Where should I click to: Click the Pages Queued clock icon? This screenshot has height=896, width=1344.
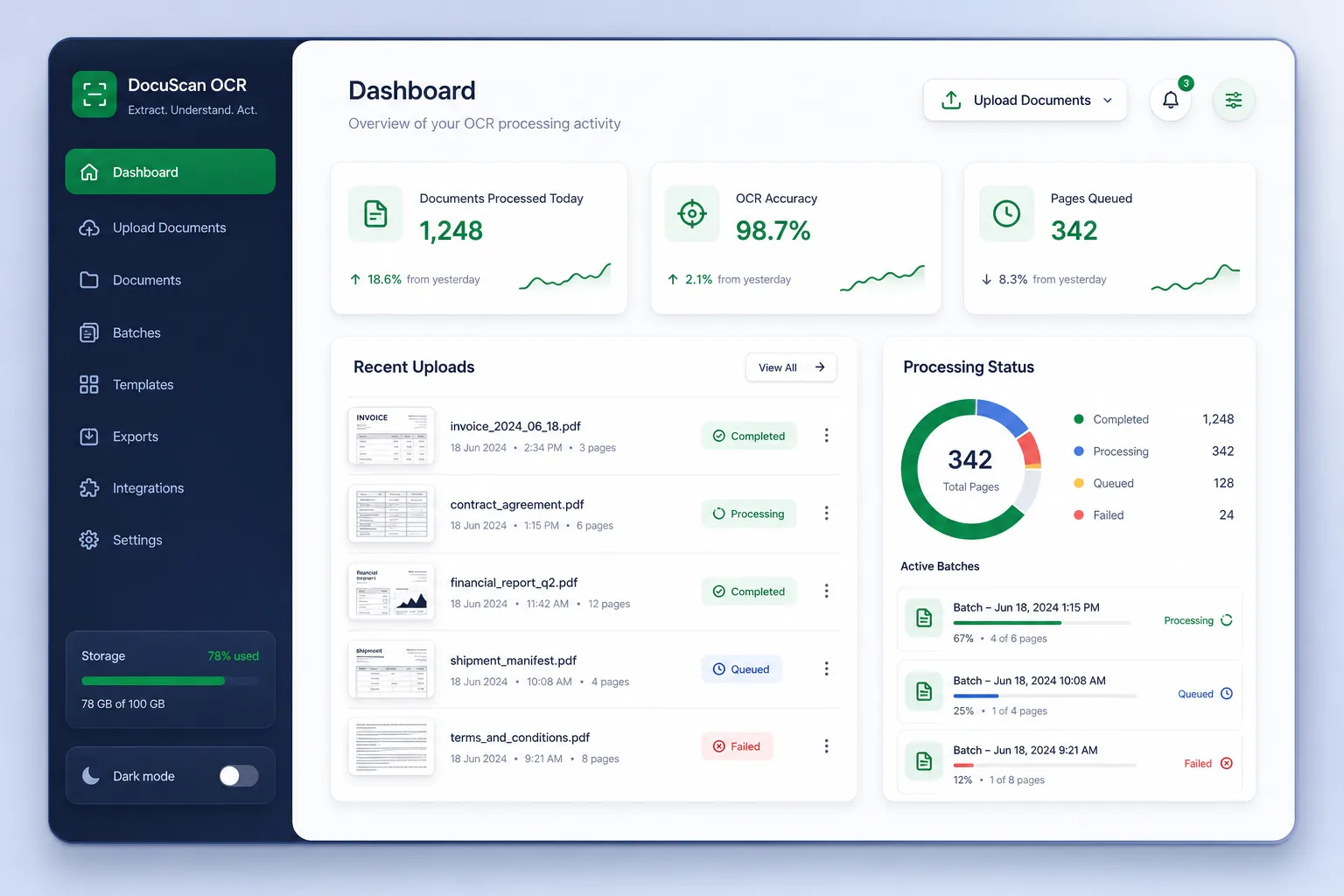click(1006, 213)
